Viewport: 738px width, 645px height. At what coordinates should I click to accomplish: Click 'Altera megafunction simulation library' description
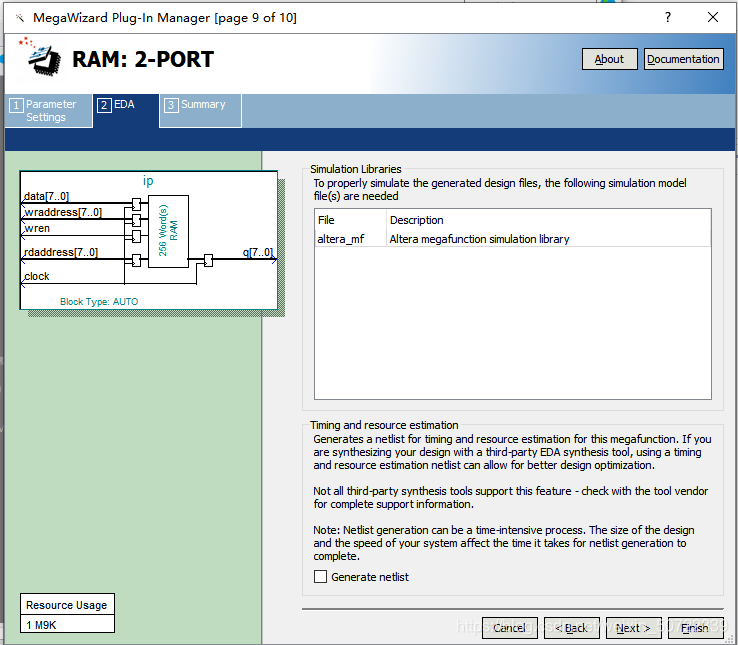[x=479, y=239]
